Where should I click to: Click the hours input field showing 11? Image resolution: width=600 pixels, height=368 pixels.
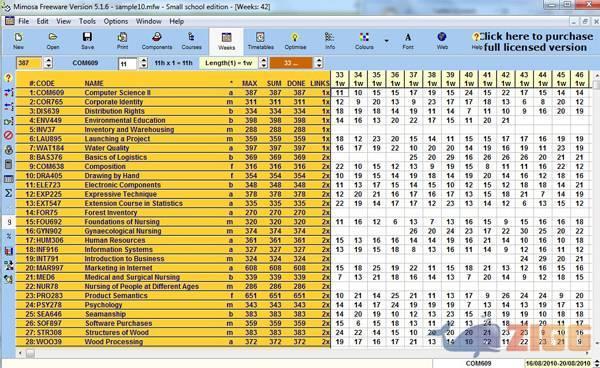pyautogui.click(x=127, y=64)
